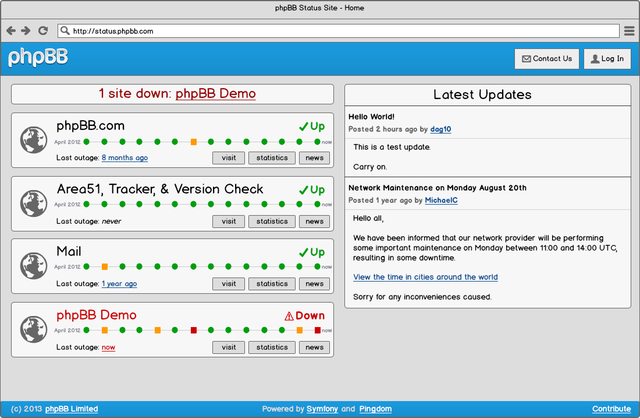Click the last red marker on phpBB Demo timeline

[317, 330]
